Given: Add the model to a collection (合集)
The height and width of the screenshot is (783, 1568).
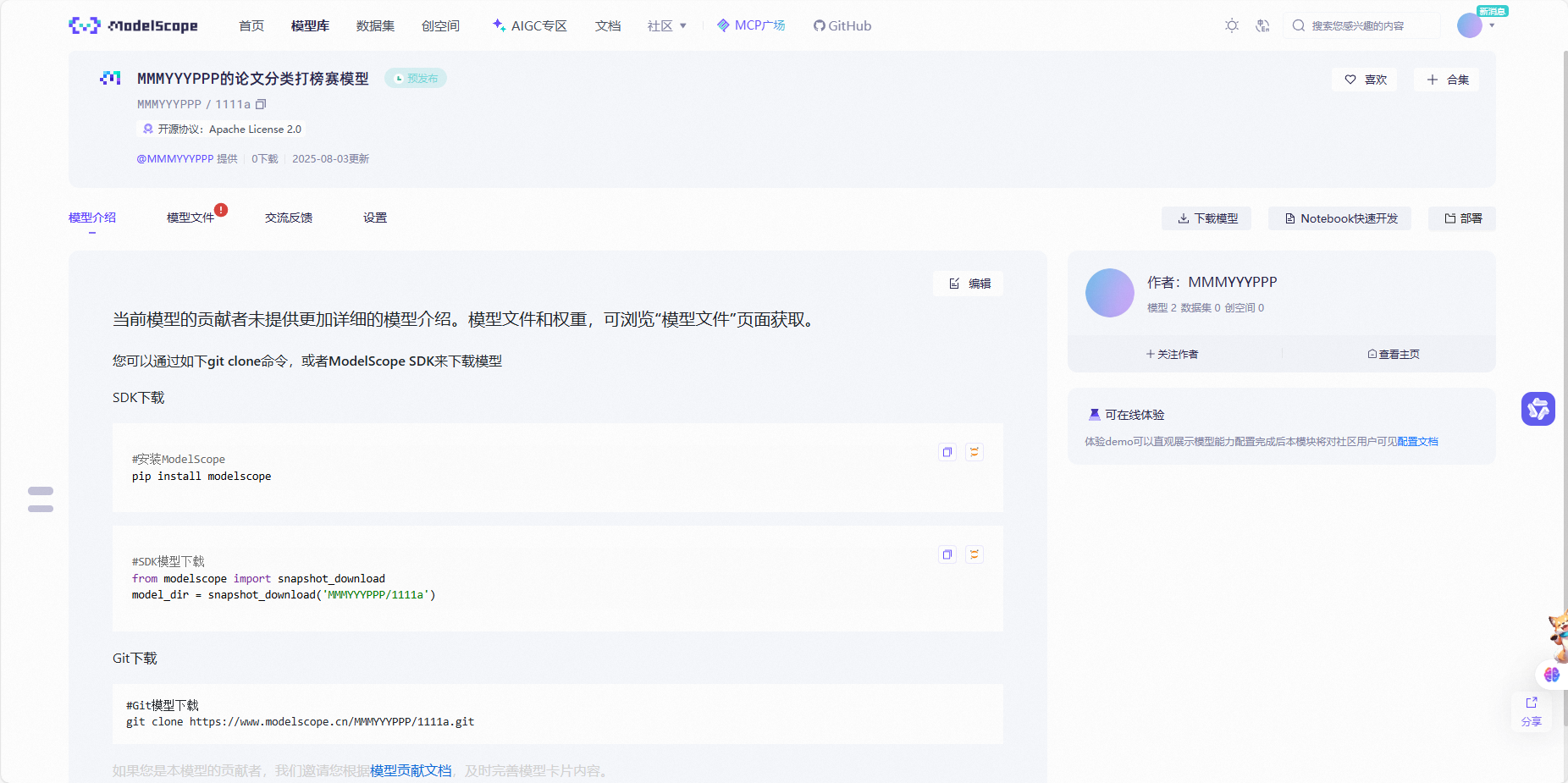Looking at the screenshot, I should pos(1446,80).
